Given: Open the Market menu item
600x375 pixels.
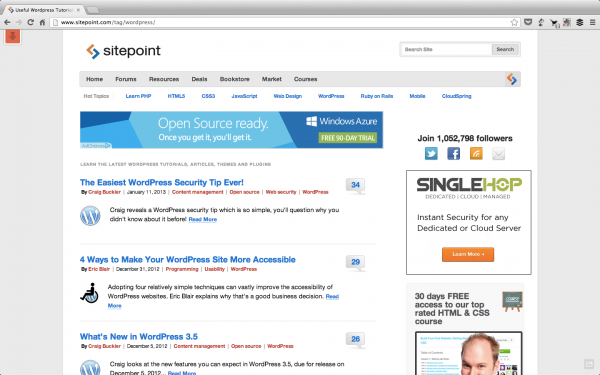Looking at the screenshot, I should [272, 79].
